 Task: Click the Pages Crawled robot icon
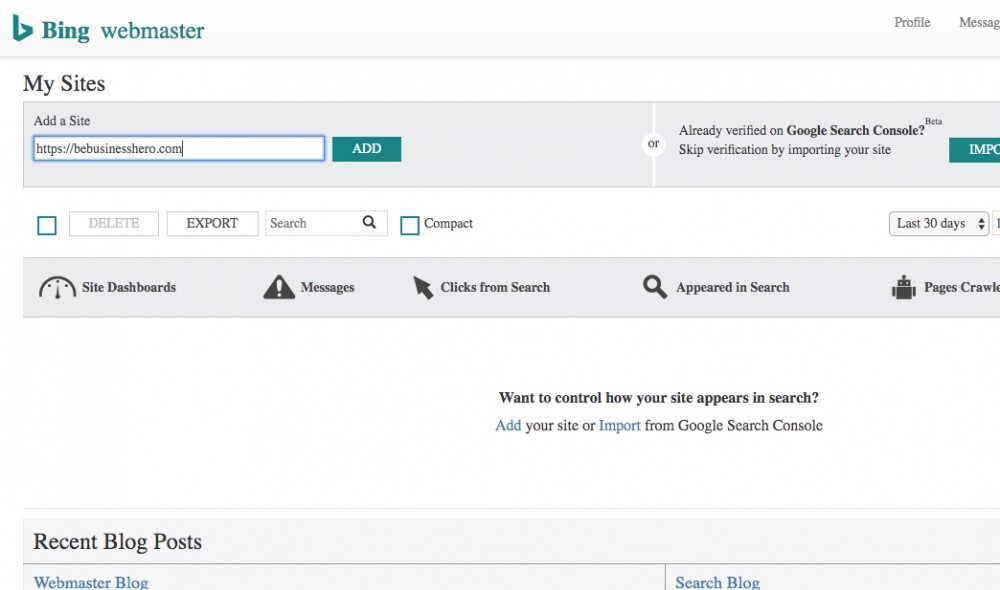[x=904, y=288]
